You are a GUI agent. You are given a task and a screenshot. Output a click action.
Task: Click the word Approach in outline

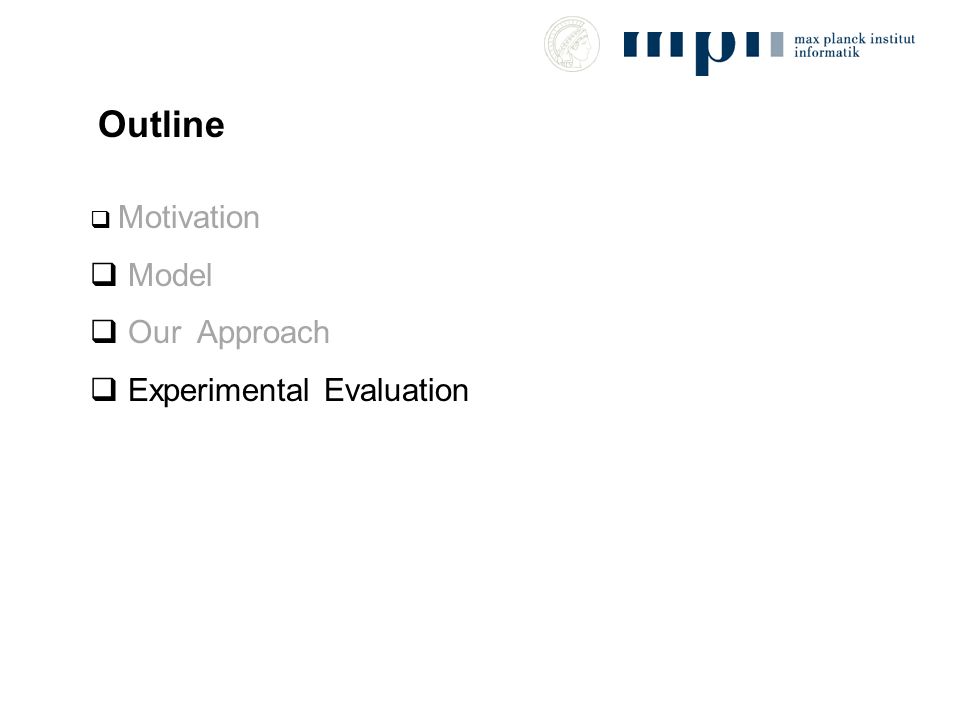(263, 334)
